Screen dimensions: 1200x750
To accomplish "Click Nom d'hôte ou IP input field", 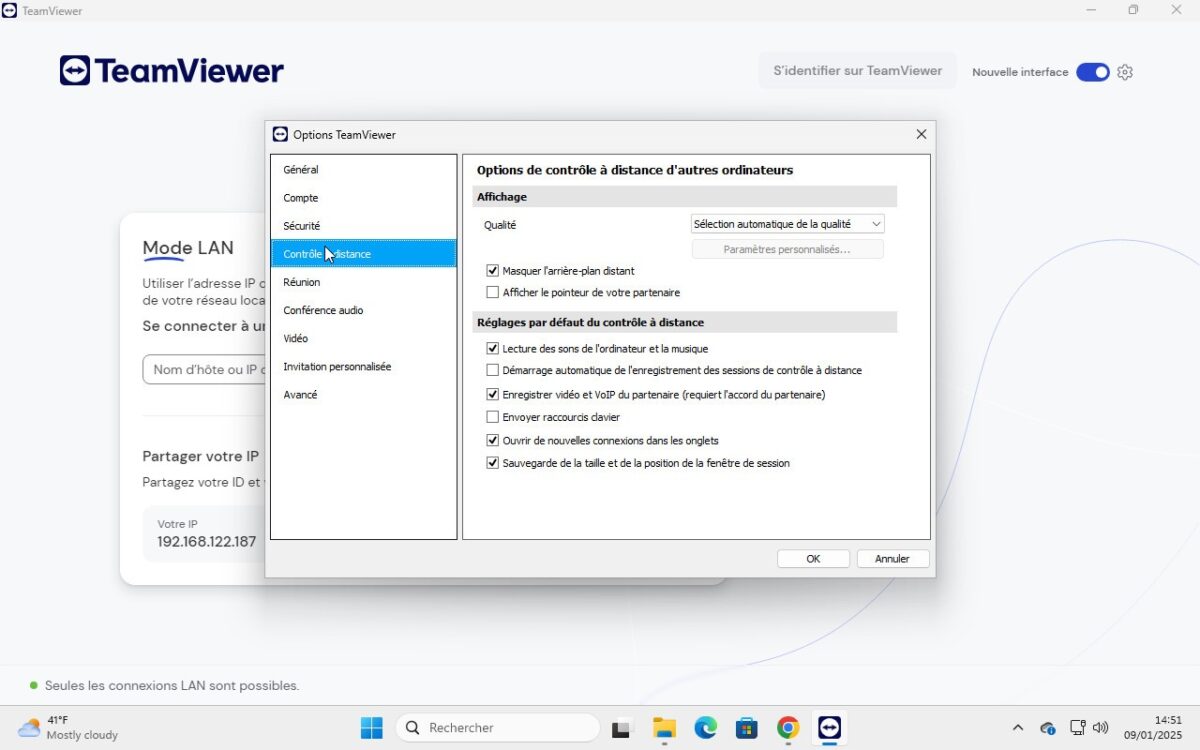I will coord(204,370).
